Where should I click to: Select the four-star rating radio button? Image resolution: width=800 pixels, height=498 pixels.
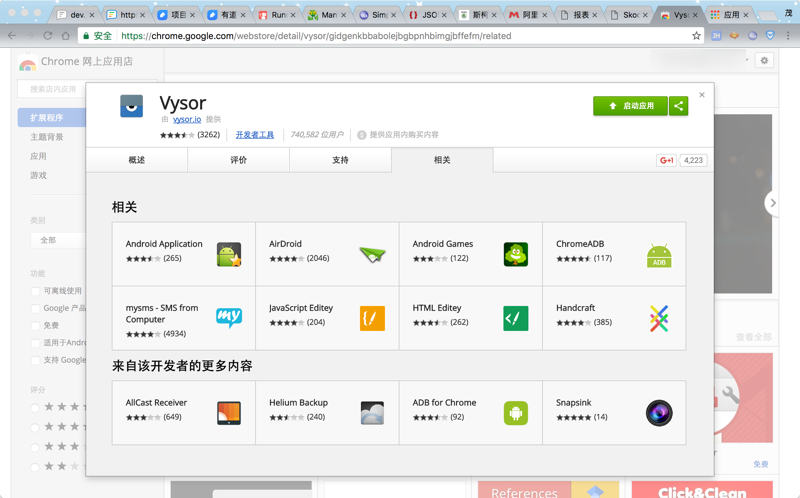click(x=35, y=428)
